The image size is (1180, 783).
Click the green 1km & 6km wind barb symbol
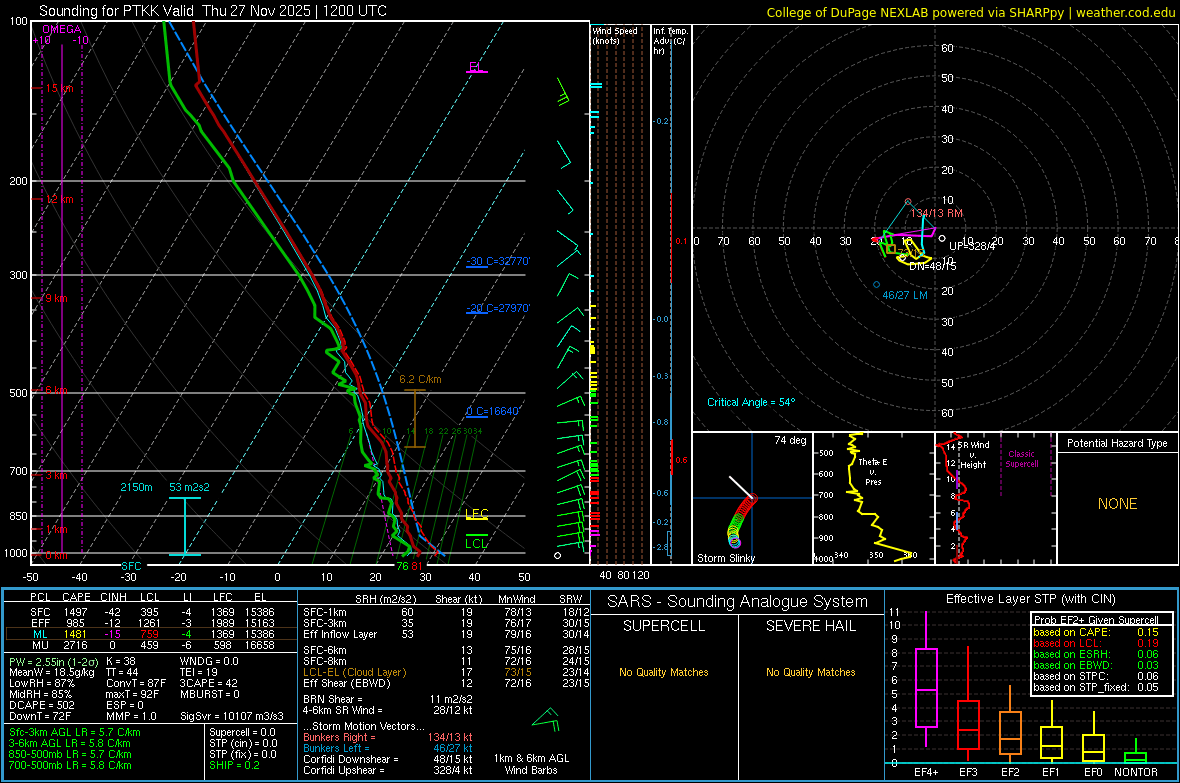(x=546, y=719)
